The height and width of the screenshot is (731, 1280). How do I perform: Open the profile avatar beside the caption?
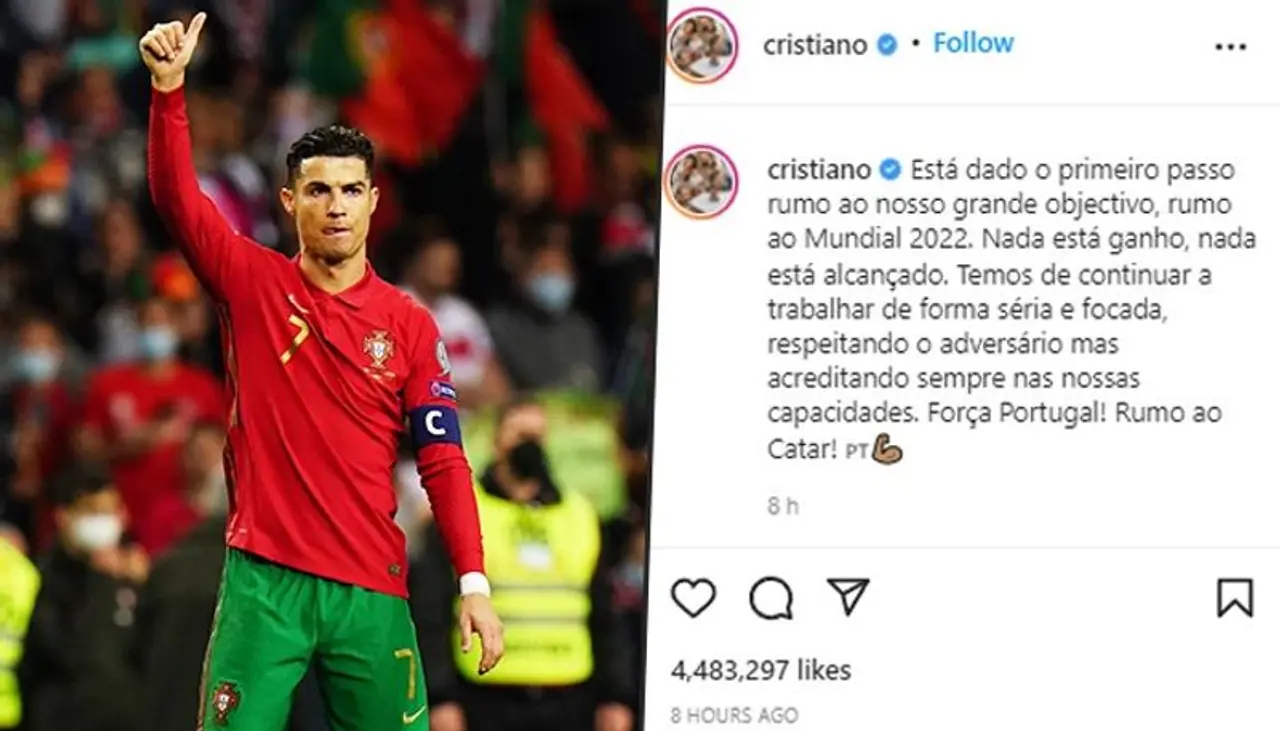click(x=701, y=182)
